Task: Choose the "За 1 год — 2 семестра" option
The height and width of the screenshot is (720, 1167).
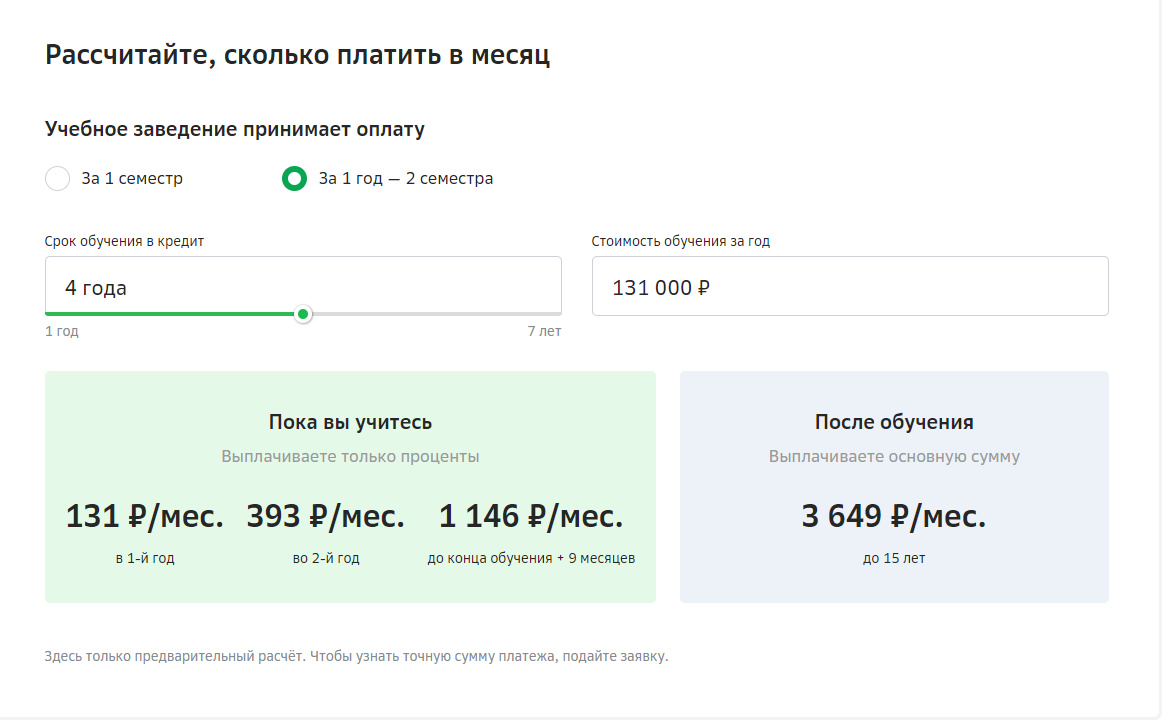Action: point(294,179)
